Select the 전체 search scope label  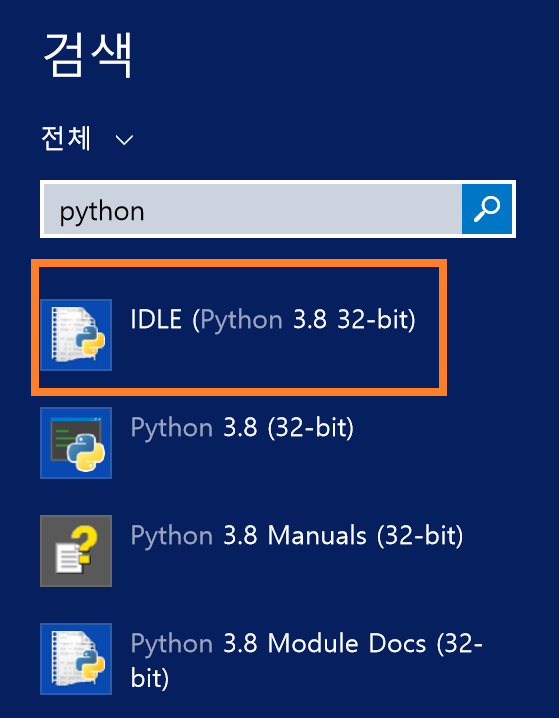pos(66,138)
